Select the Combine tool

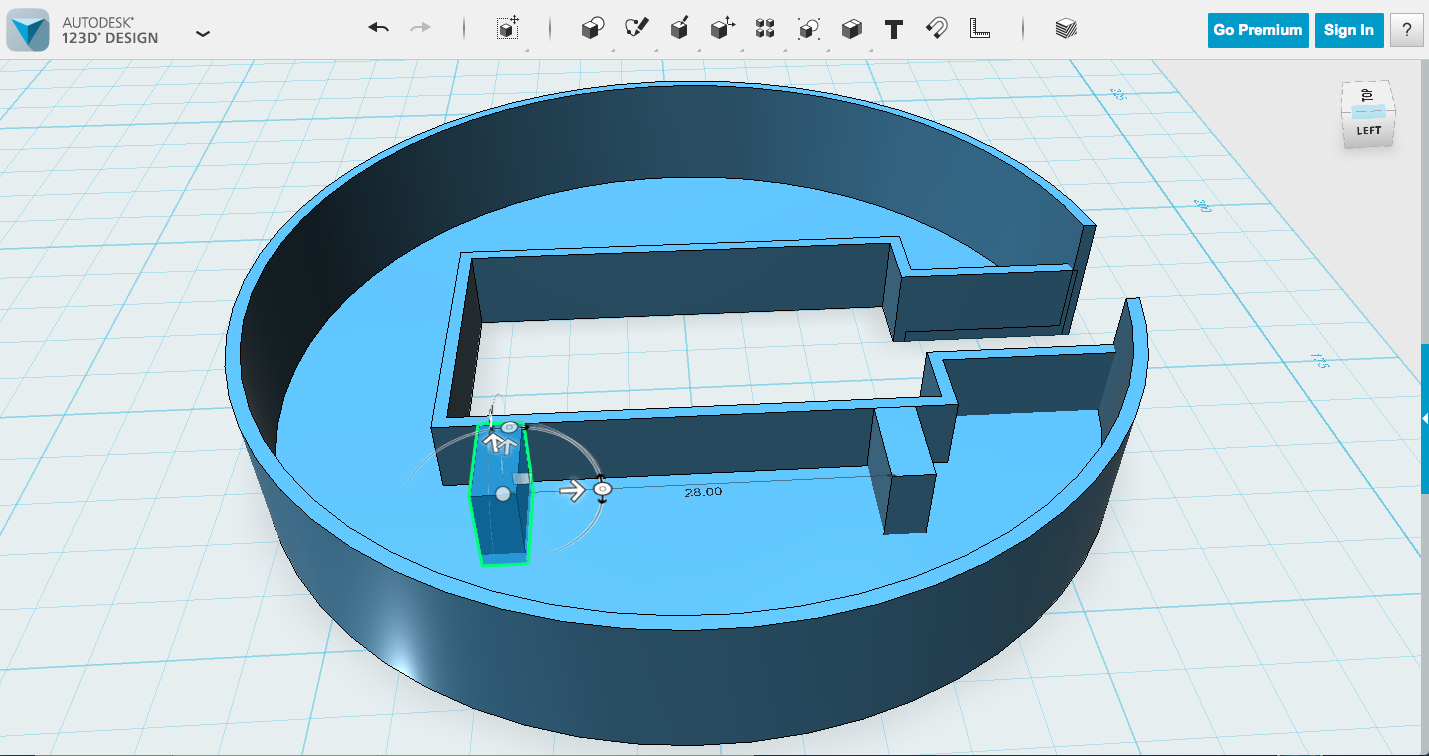point(849,29)
